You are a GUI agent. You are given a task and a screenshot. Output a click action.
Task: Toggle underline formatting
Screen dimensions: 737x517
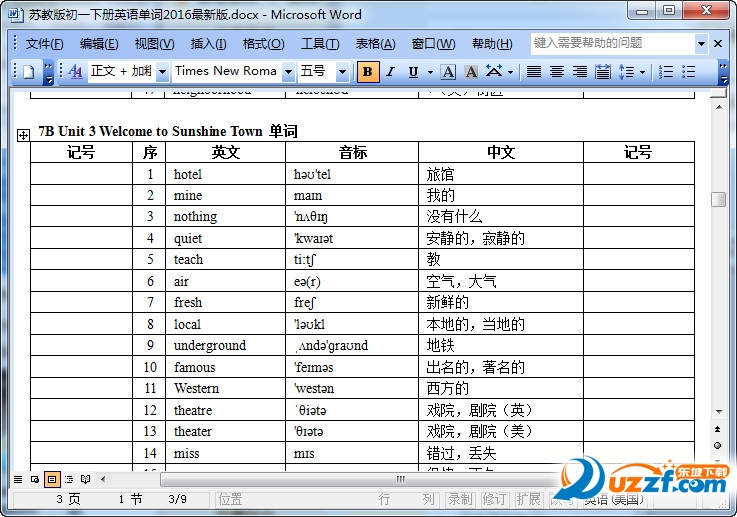point(413,72)
